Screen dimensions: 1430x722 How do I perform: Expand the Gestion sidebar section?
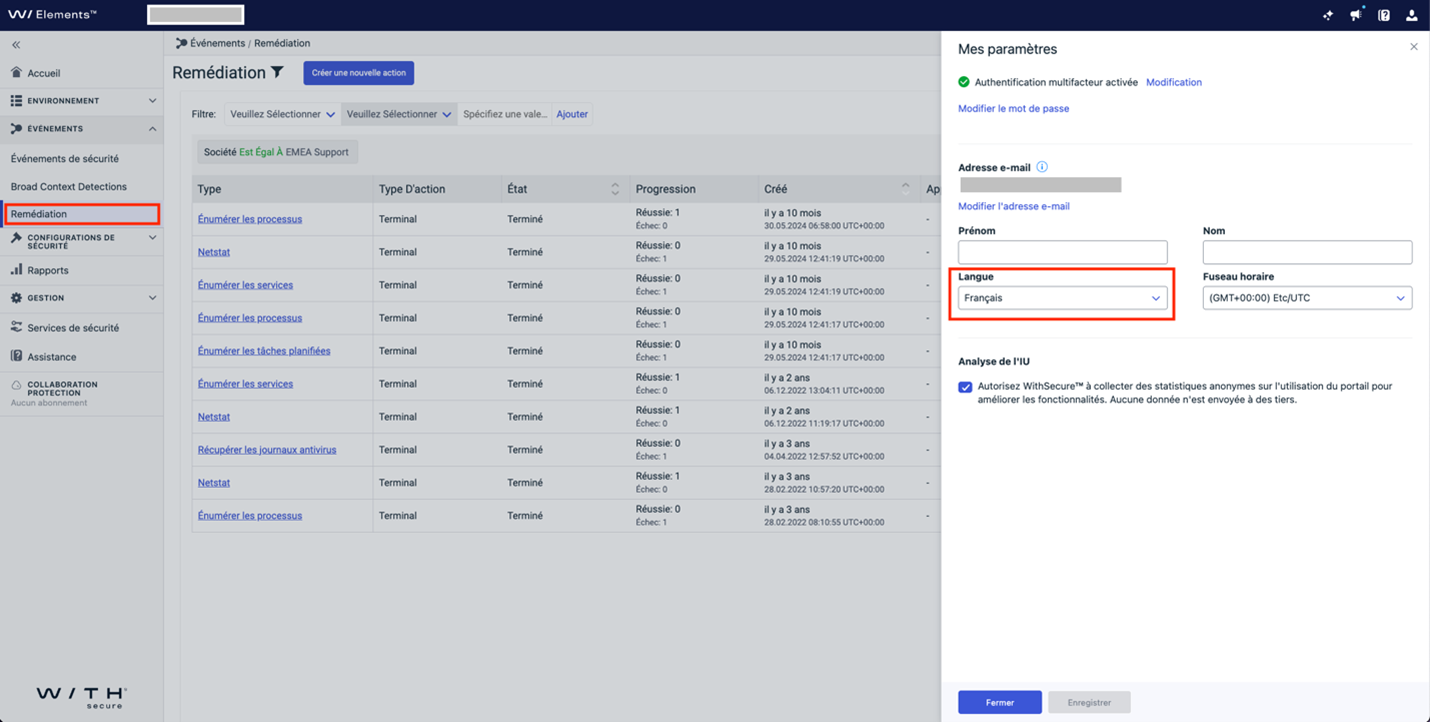coord(82,298)
